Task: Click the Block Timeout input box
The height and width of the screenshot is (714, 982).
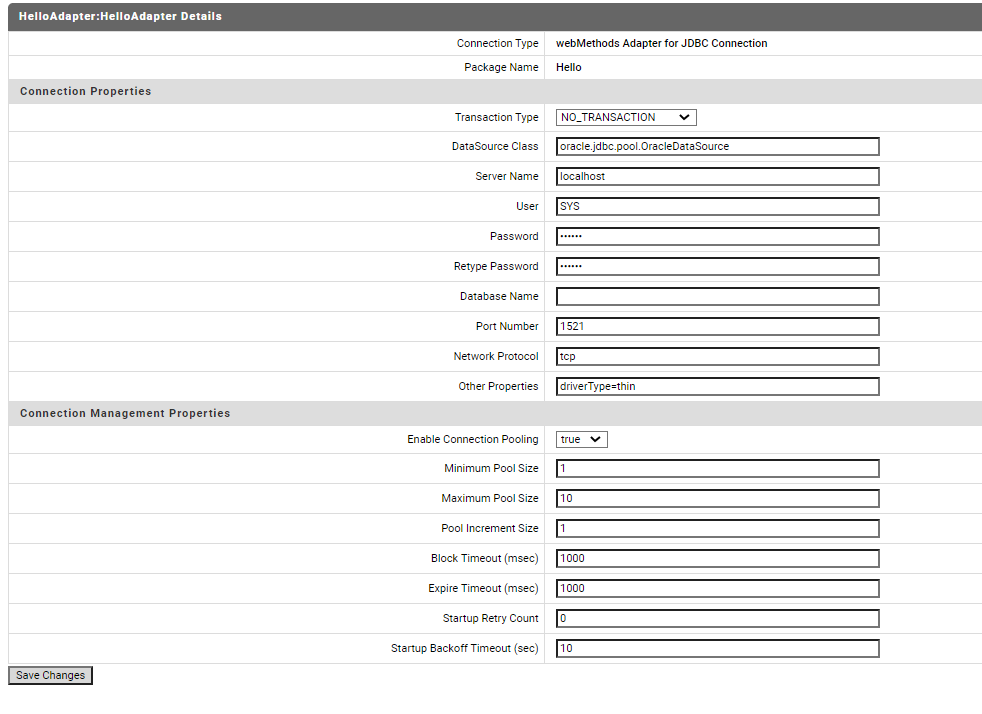Action: coord(717,558)
